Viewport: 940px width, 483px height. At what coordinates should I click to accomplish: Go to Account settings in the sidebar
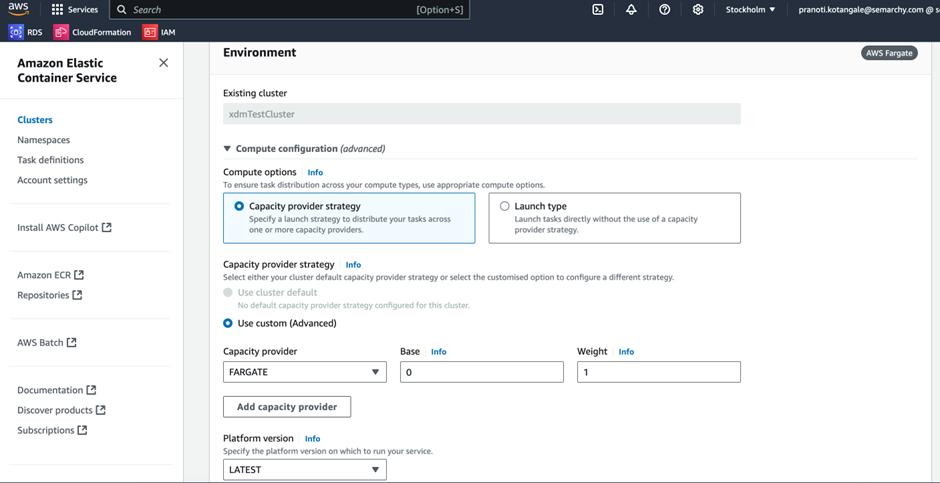tap(52, 180)
